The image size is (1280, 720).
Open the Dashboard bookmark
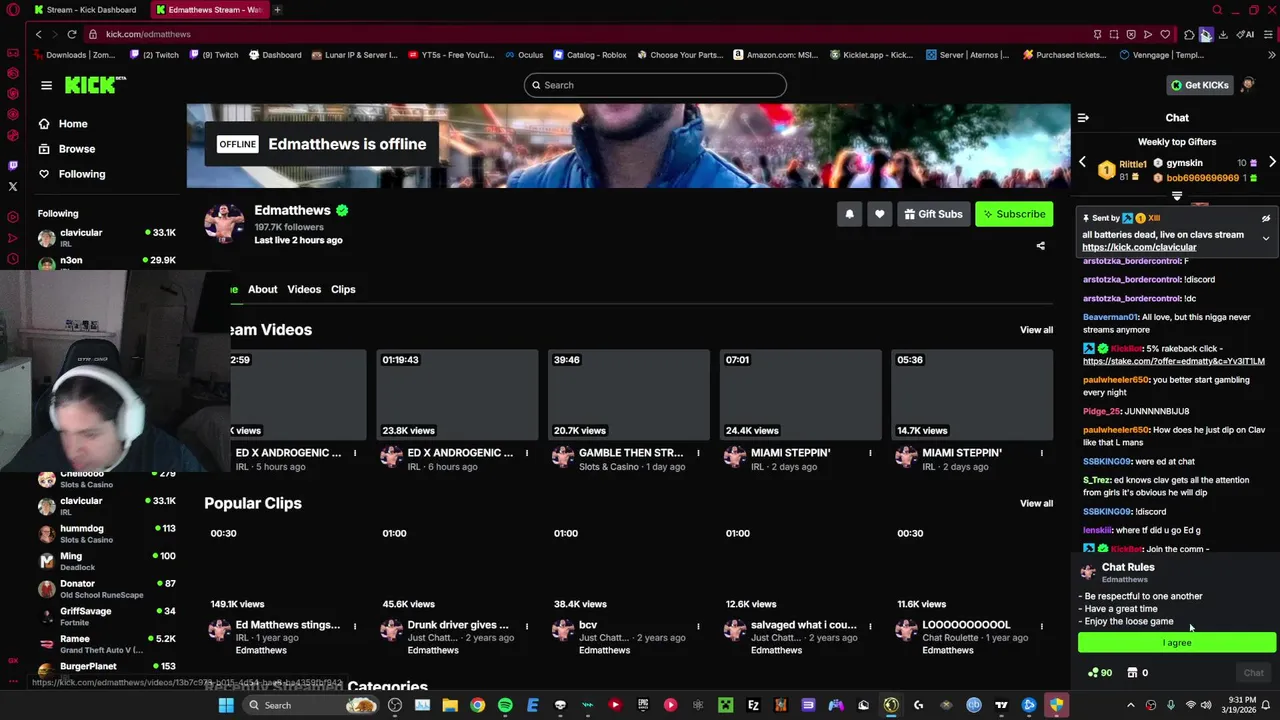click(x=275, y=55)
